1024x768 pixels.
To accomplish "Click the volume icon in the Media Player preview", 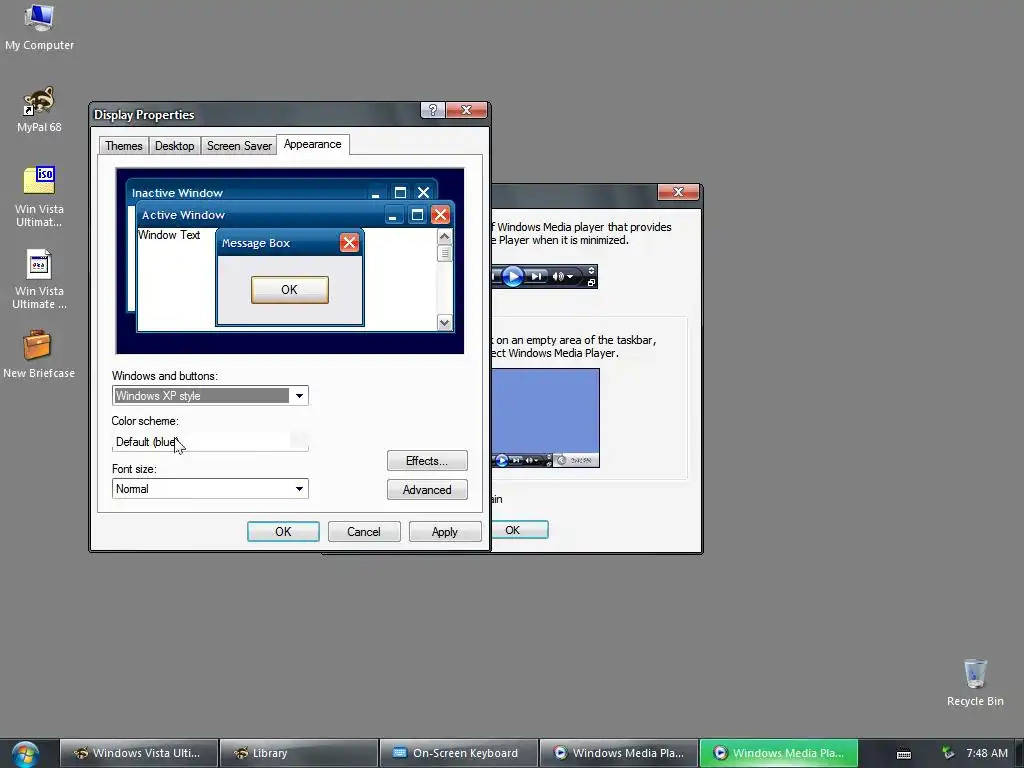I will coord(558,276).
